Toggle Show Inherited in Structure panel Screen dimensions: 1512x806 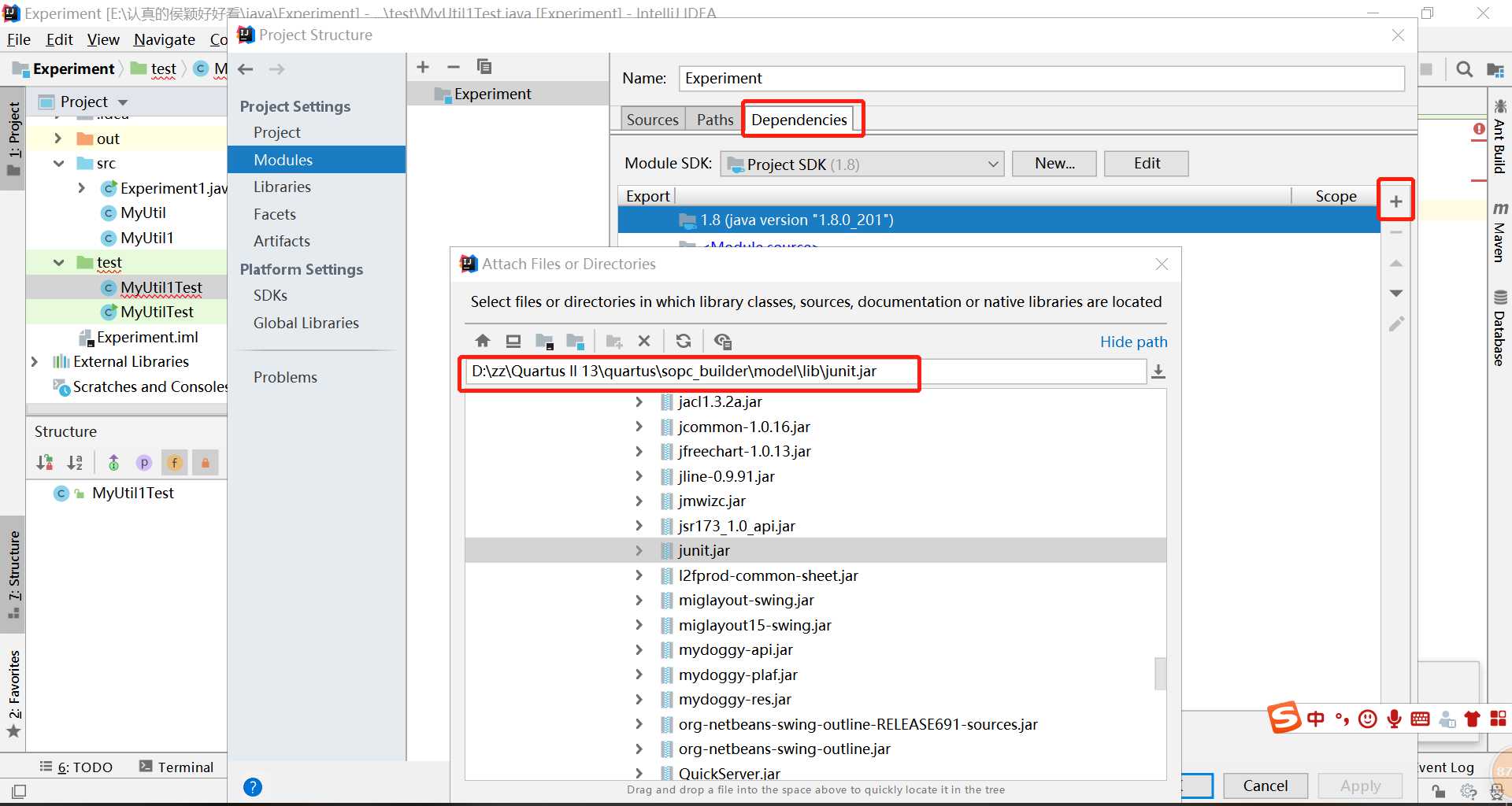113,463
